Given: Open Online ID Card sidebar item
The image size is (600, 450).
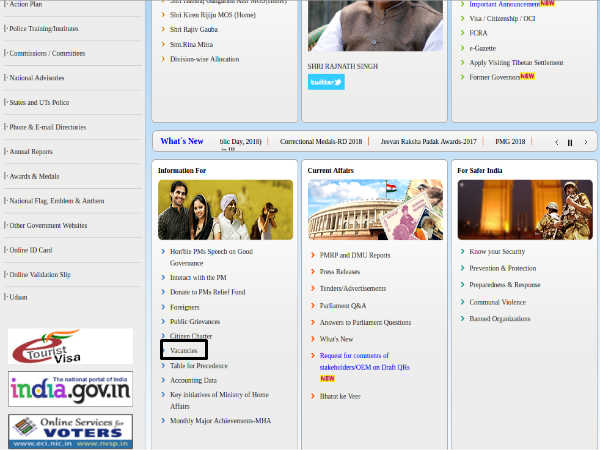Looking at the screenshot, I should click(31, 250).
